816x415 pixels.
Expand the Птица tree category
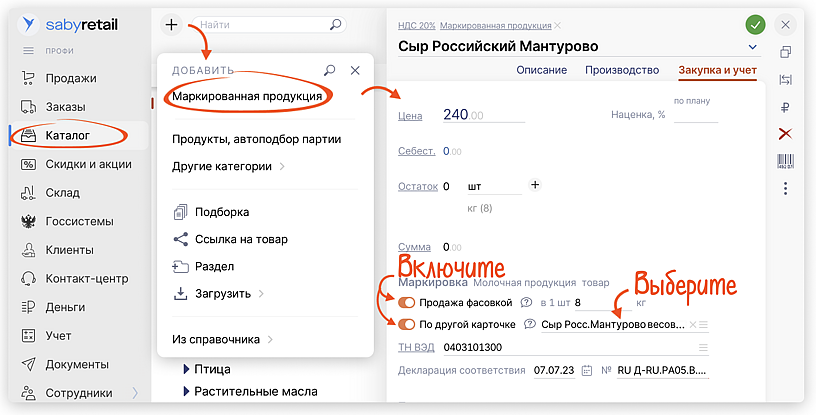(186, 371)
